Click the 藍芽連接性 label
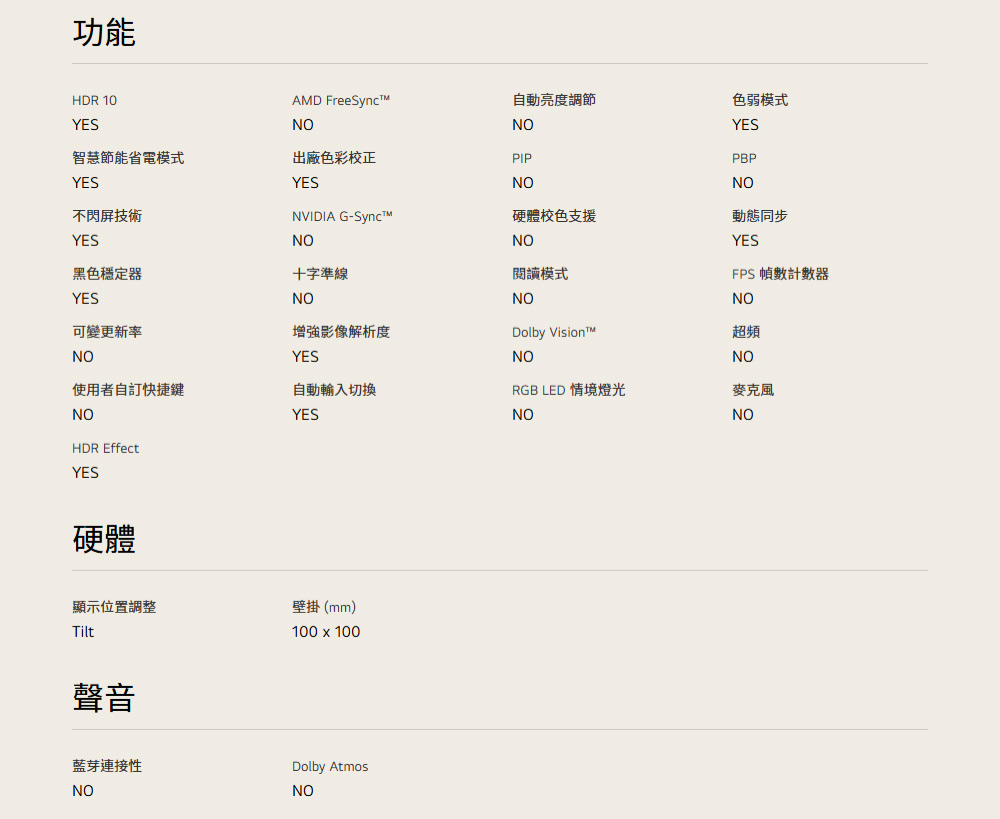 pyautogui.click(x=107, y=766)
